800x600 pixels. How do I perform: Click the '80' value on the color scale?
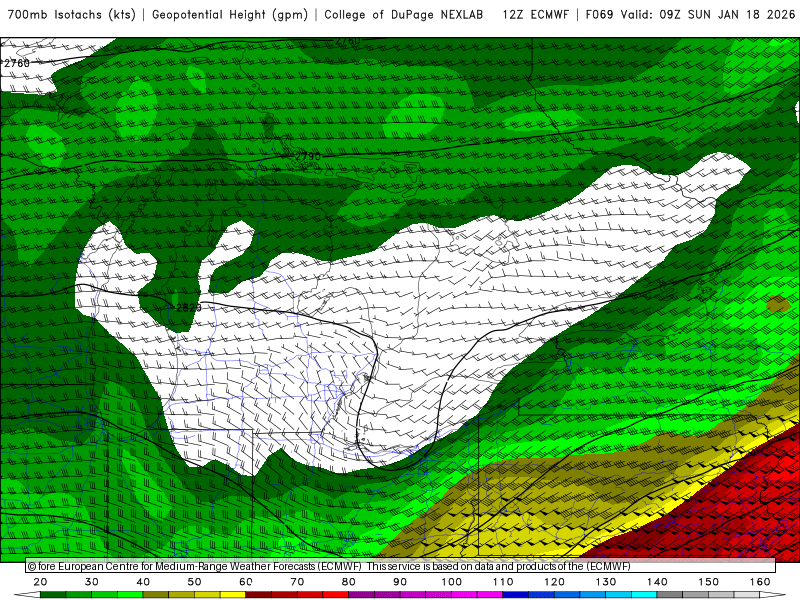coord(348,582)
